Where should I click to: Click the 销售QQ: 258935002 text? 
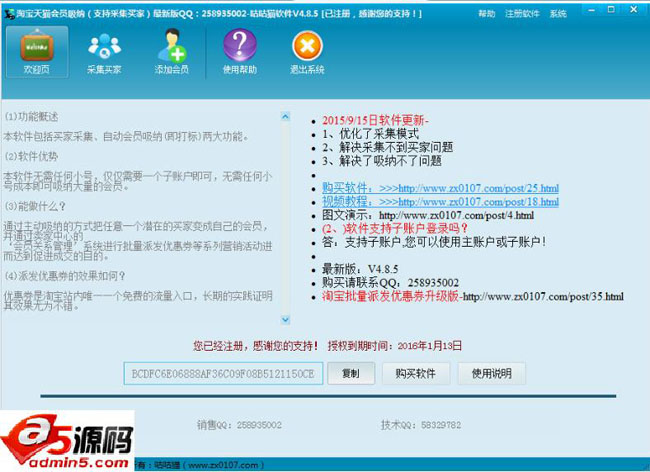coord(239,425)
